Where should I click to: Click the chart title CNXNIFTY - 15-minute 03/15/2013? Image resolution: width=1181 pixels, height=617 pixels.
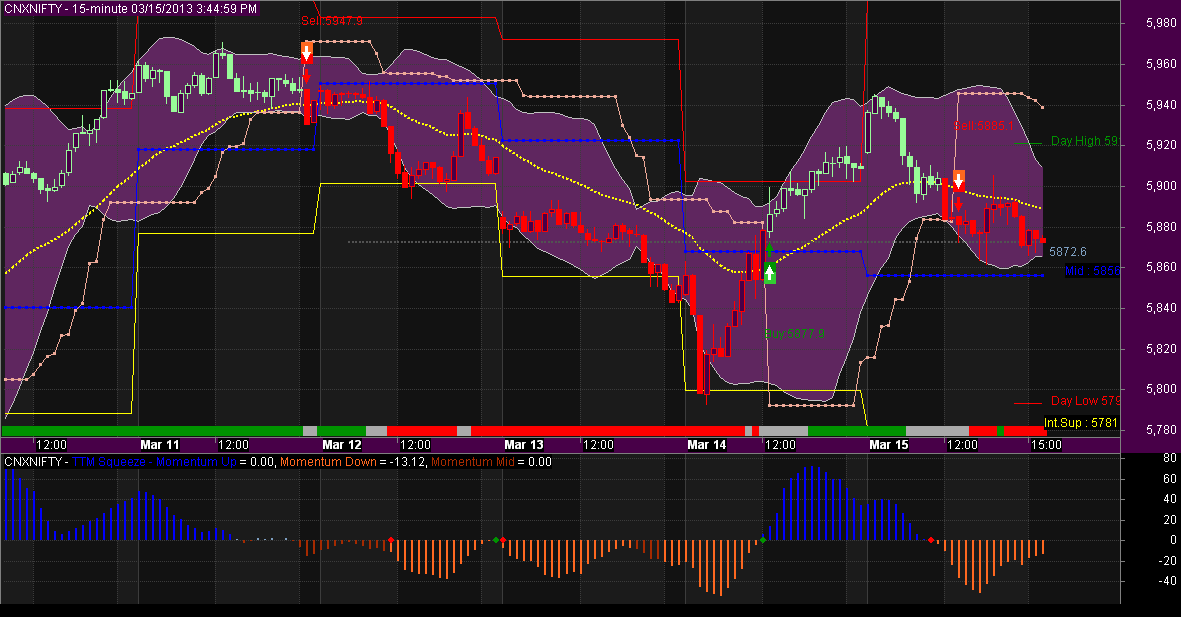tap(130, 9)
